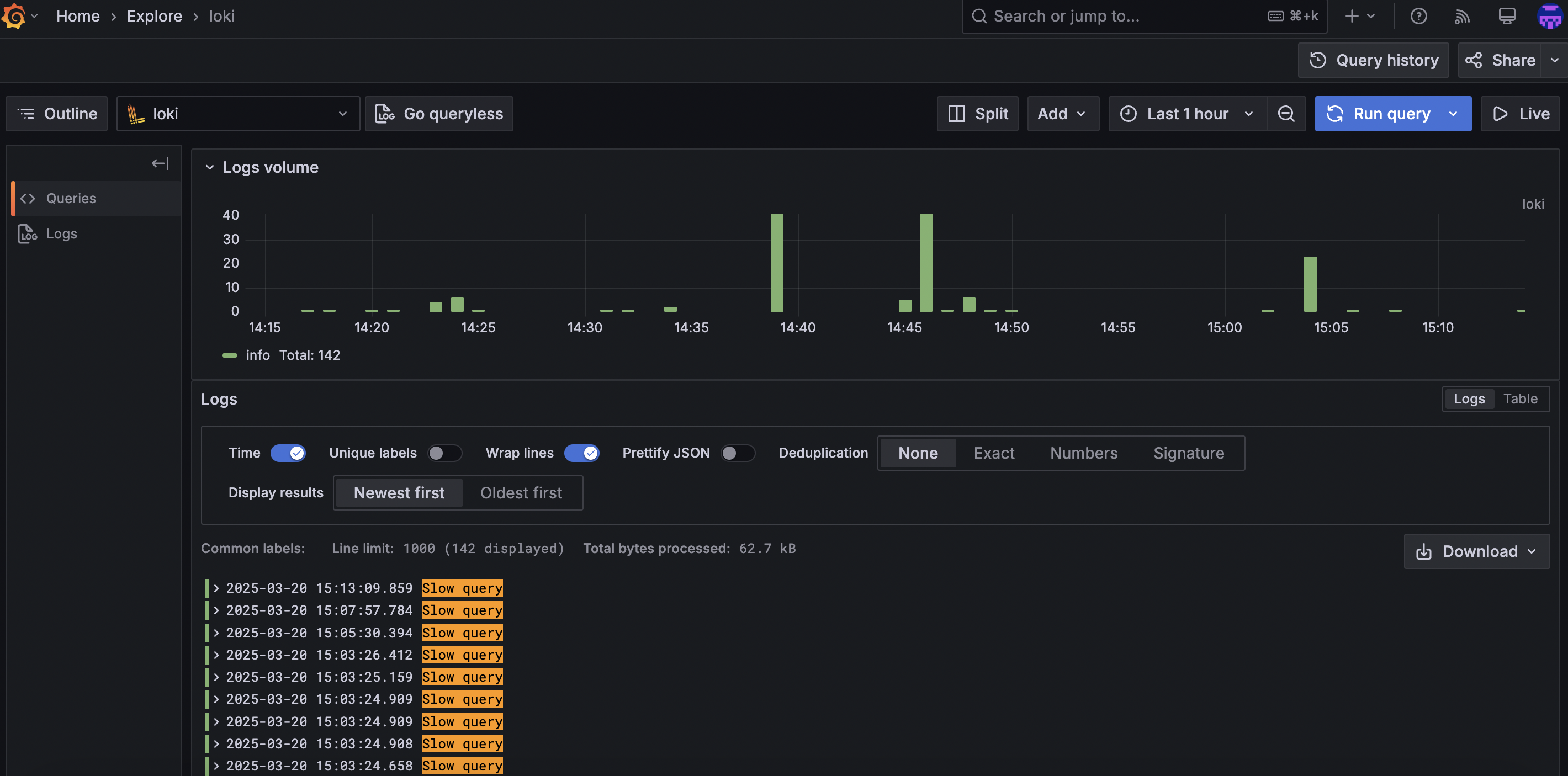Viewport: 1568px width, 776px height.
Task: Toggle the Wrap lines switch
Action: (x=581, y=453)
